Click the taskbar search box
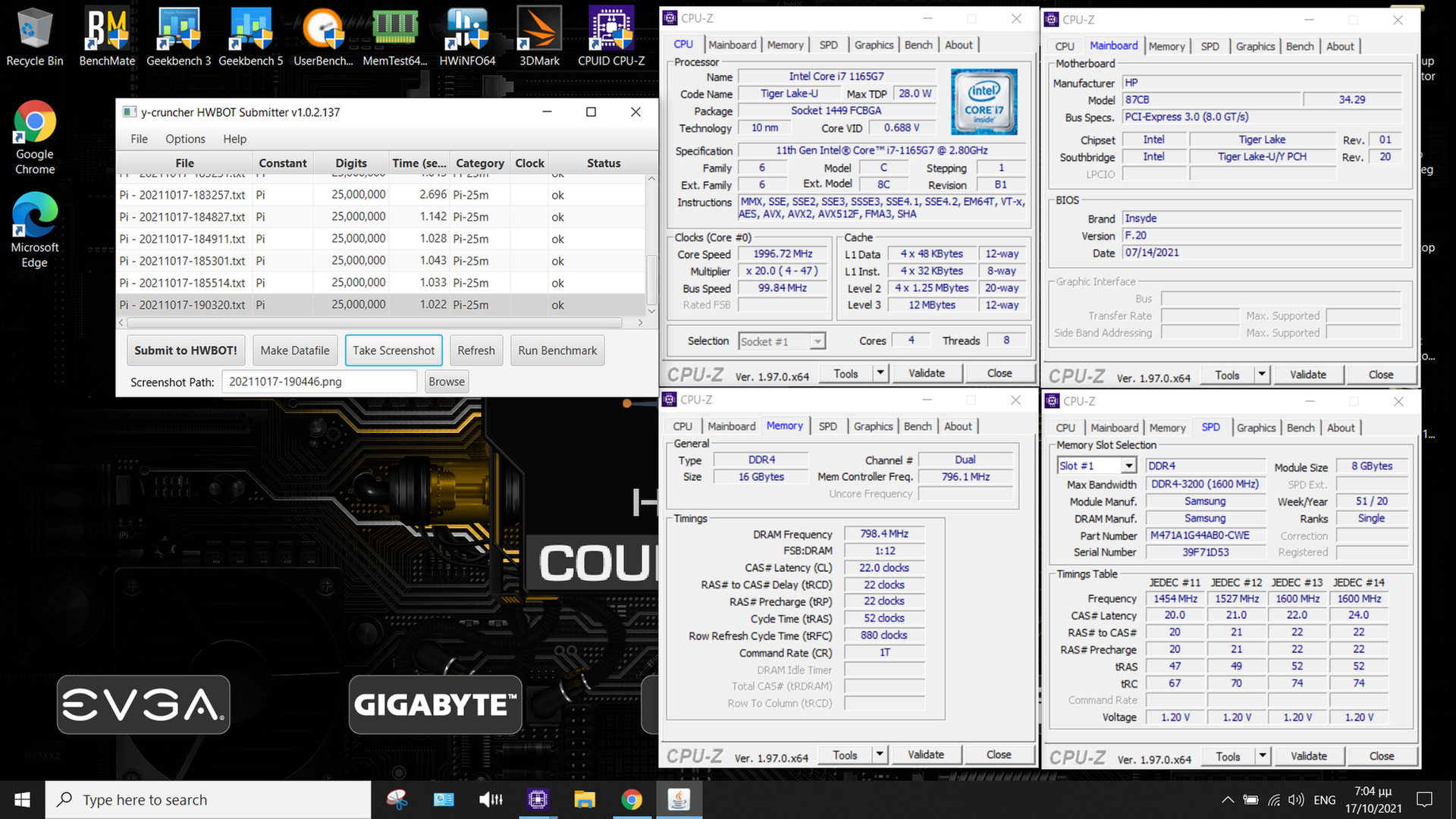Screen dimensions: 1456x819 [209, 800]
